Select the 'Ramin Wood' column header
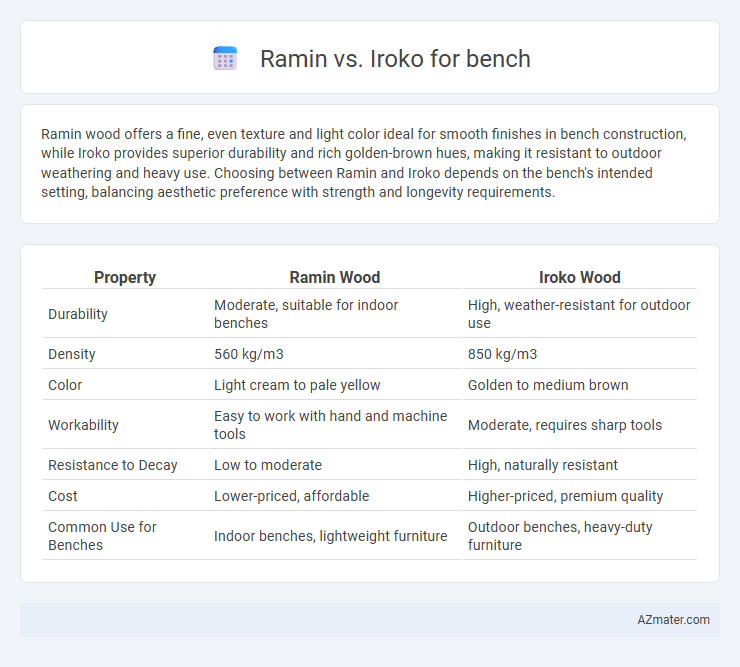 (x=335, y=278)
